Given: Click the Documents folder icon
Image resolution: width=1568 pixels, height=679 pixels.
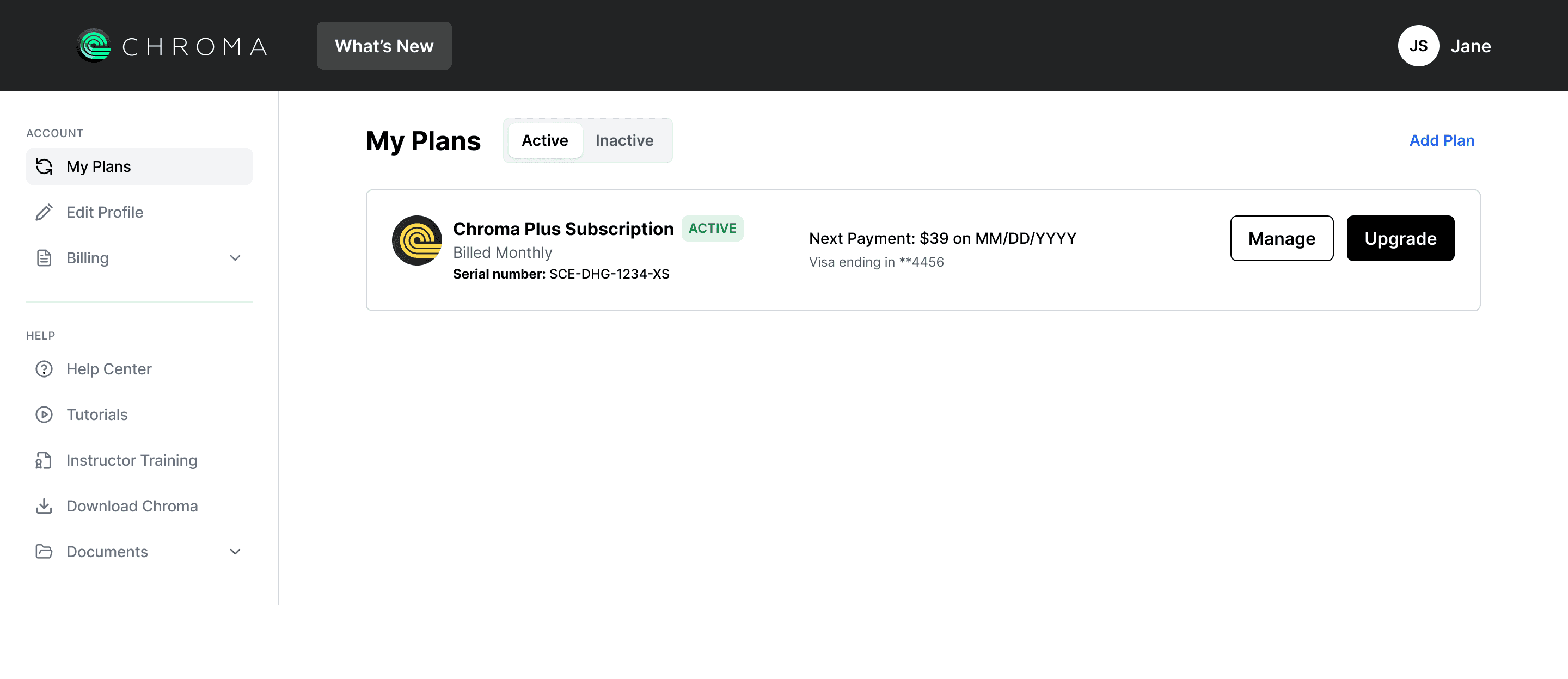Looking at the screenshot, I should point(44,551).
